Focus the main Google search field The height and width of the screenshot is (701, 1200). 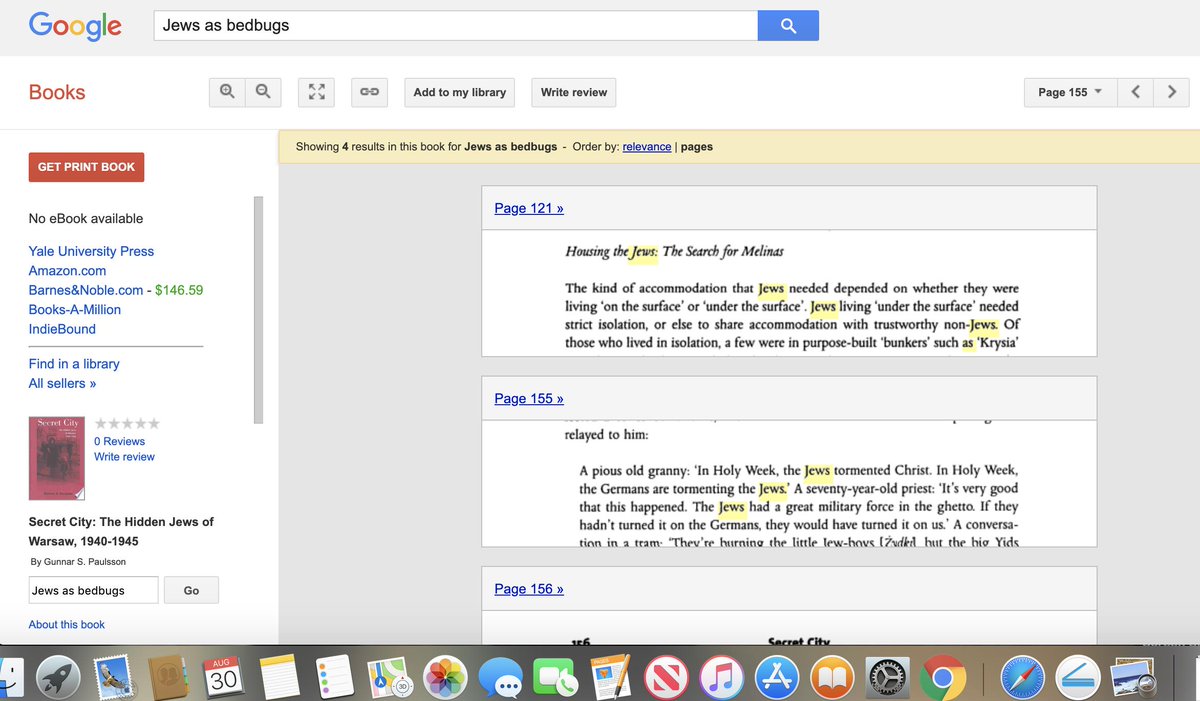[455, 26]
